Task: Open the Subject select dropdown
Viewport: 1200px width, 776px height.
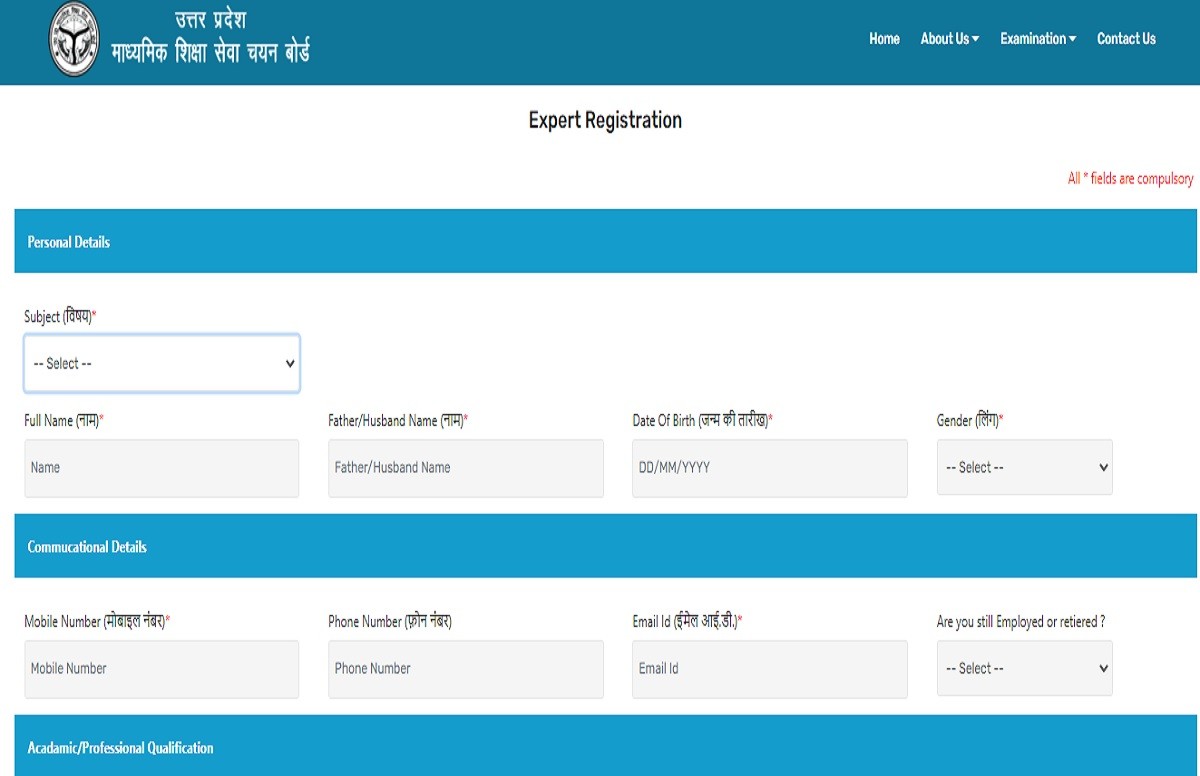Action: coord(162,364)
